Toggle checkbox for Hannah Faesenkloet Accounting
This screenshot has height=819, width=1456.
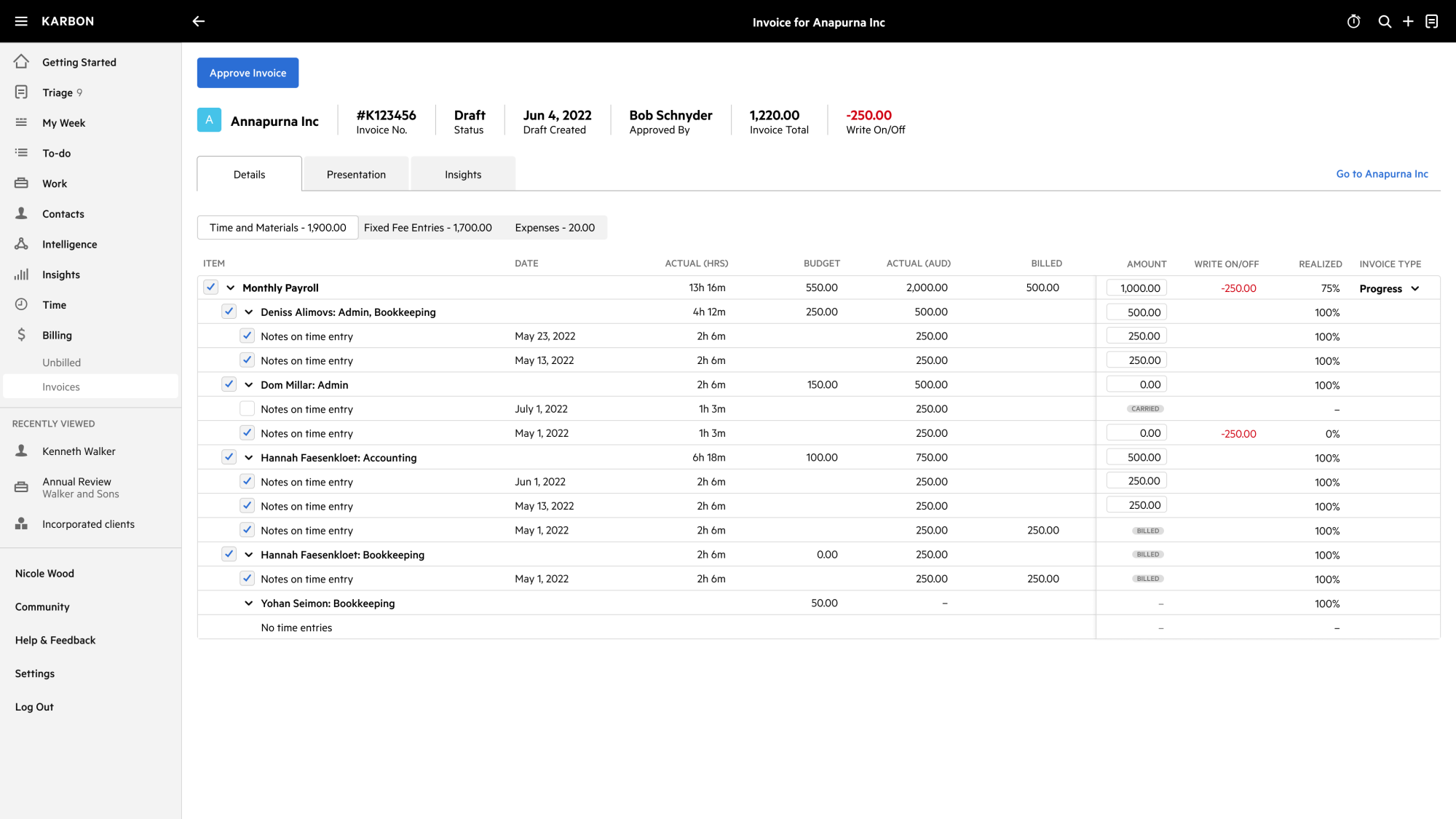pos(228,457)
